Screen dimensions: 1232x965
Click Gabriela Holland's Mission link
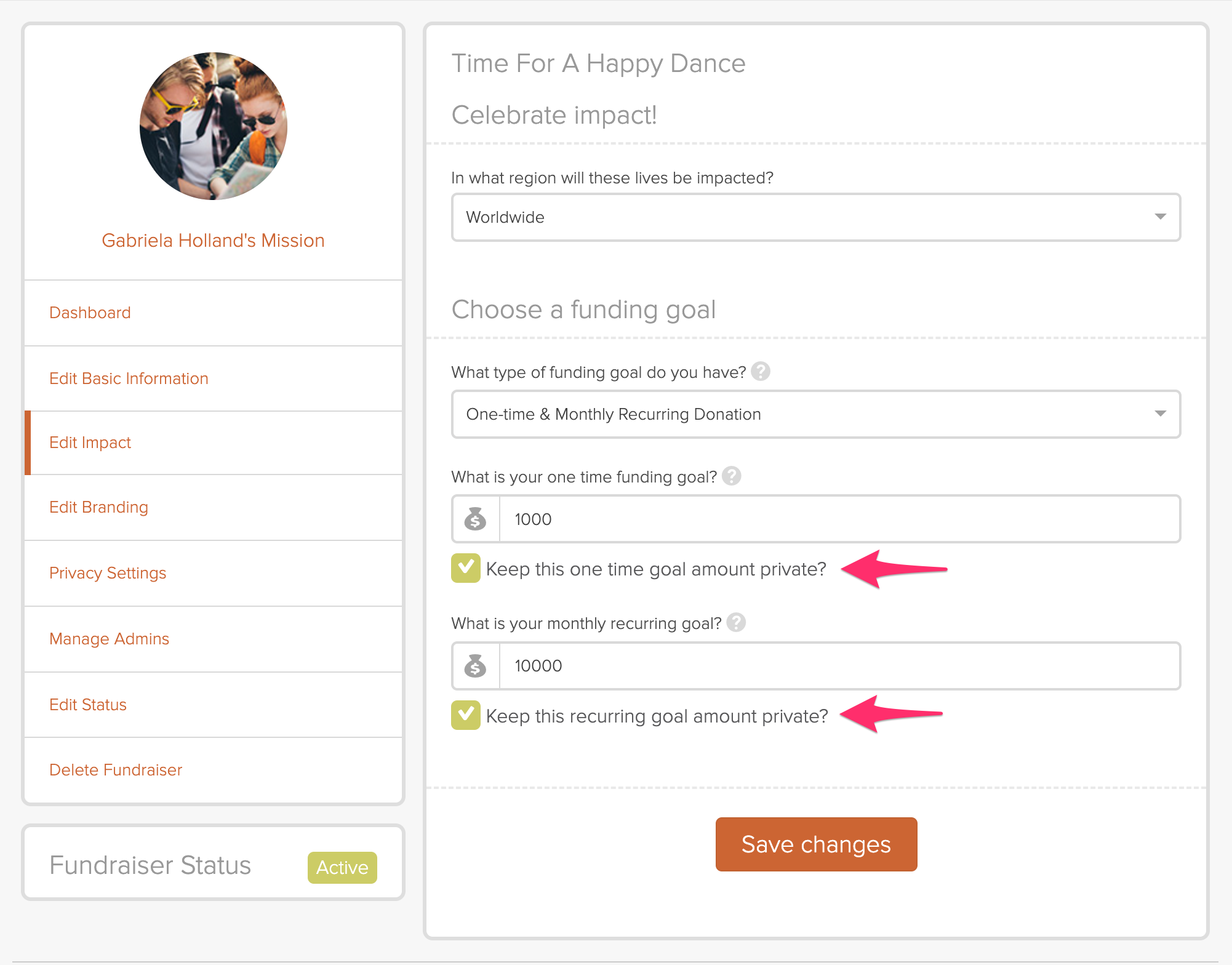[x=213, y=241]
